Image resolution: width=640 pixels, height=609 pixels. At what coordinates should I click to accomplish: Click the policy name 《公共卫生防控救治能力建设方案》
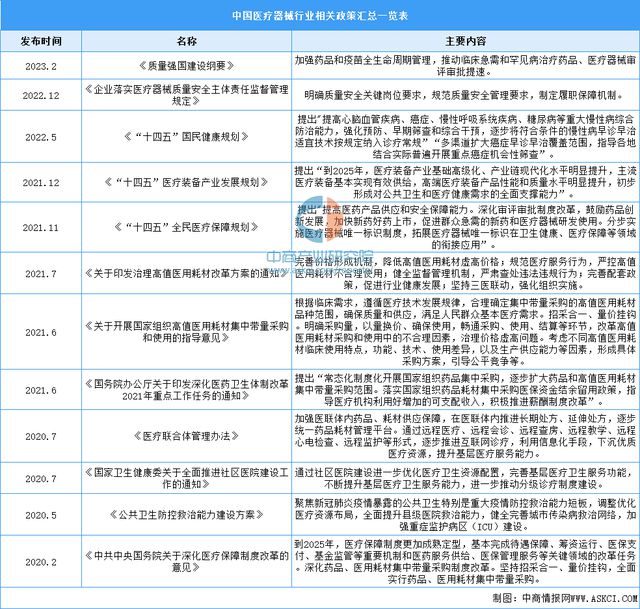click(187, 515)
